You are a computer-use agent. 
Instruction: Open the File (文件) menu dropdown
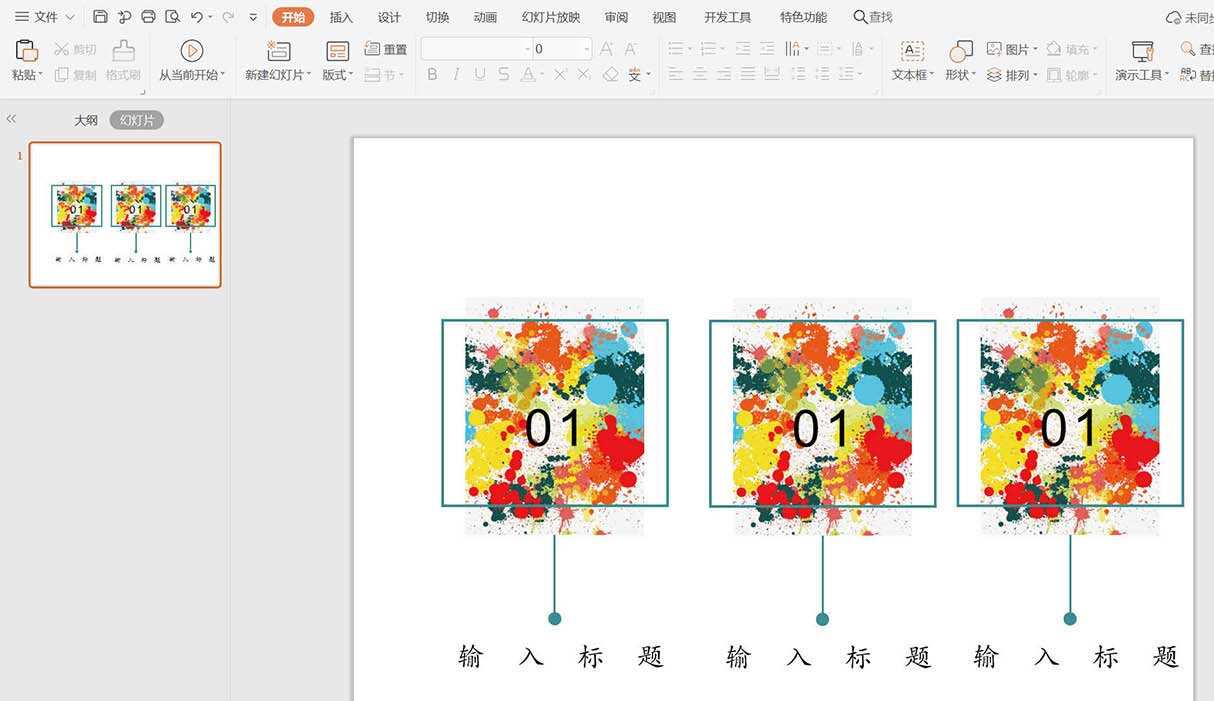pyautogui.click(x=44, y=17)
